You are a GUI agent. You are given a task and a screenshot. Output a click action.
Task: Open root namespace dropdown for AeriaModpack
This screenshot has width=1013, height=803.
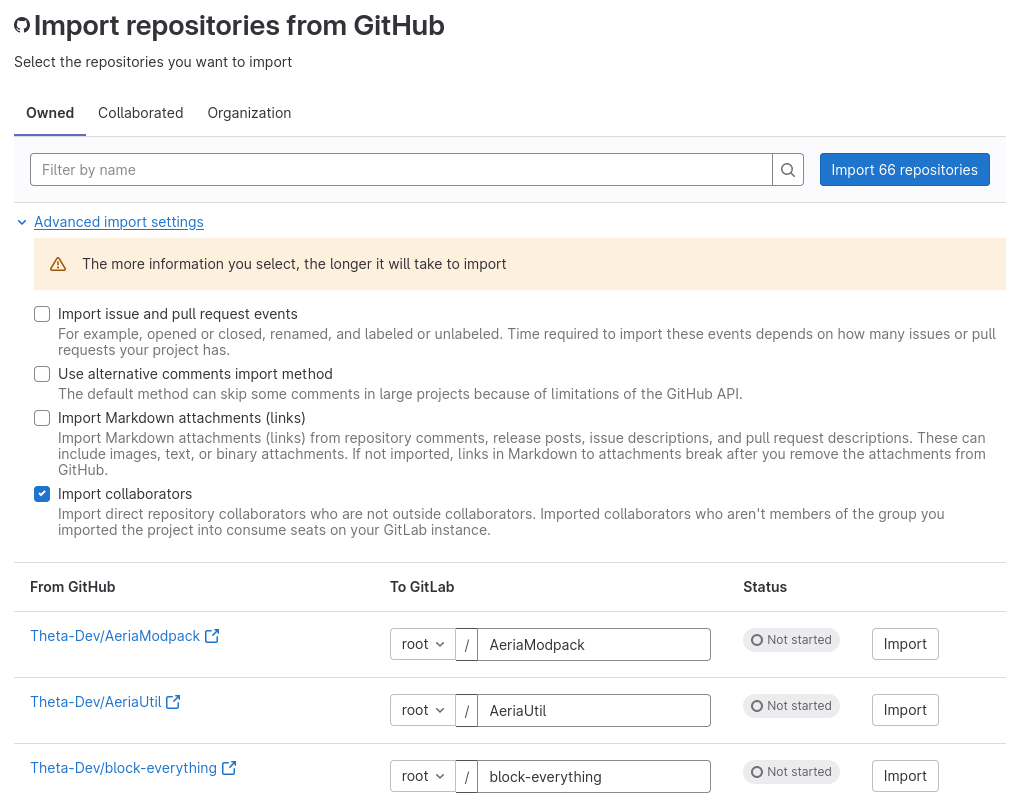point(423,644)
